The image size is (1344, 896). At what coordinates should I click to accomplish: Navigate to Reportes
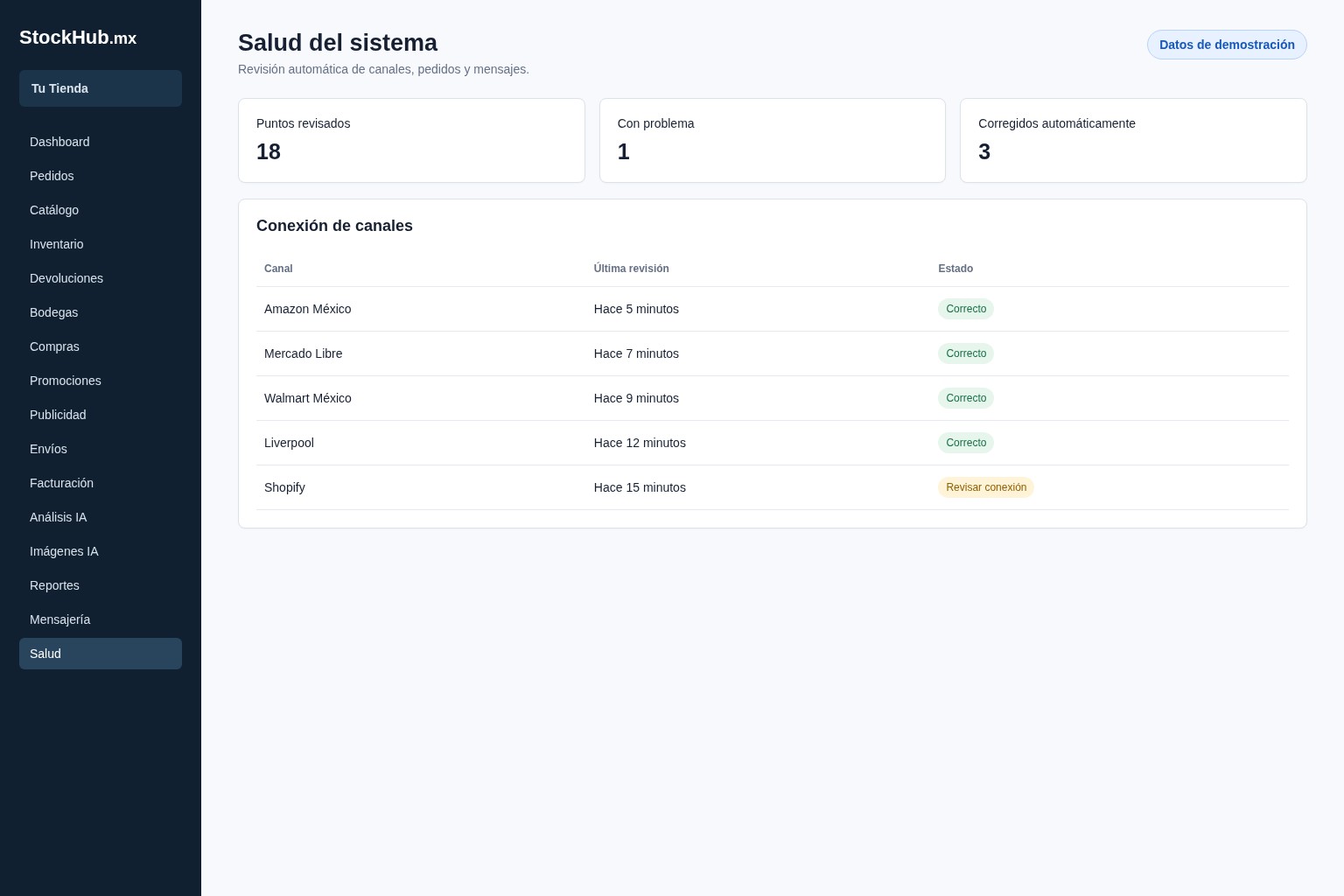tap(101, 585)
